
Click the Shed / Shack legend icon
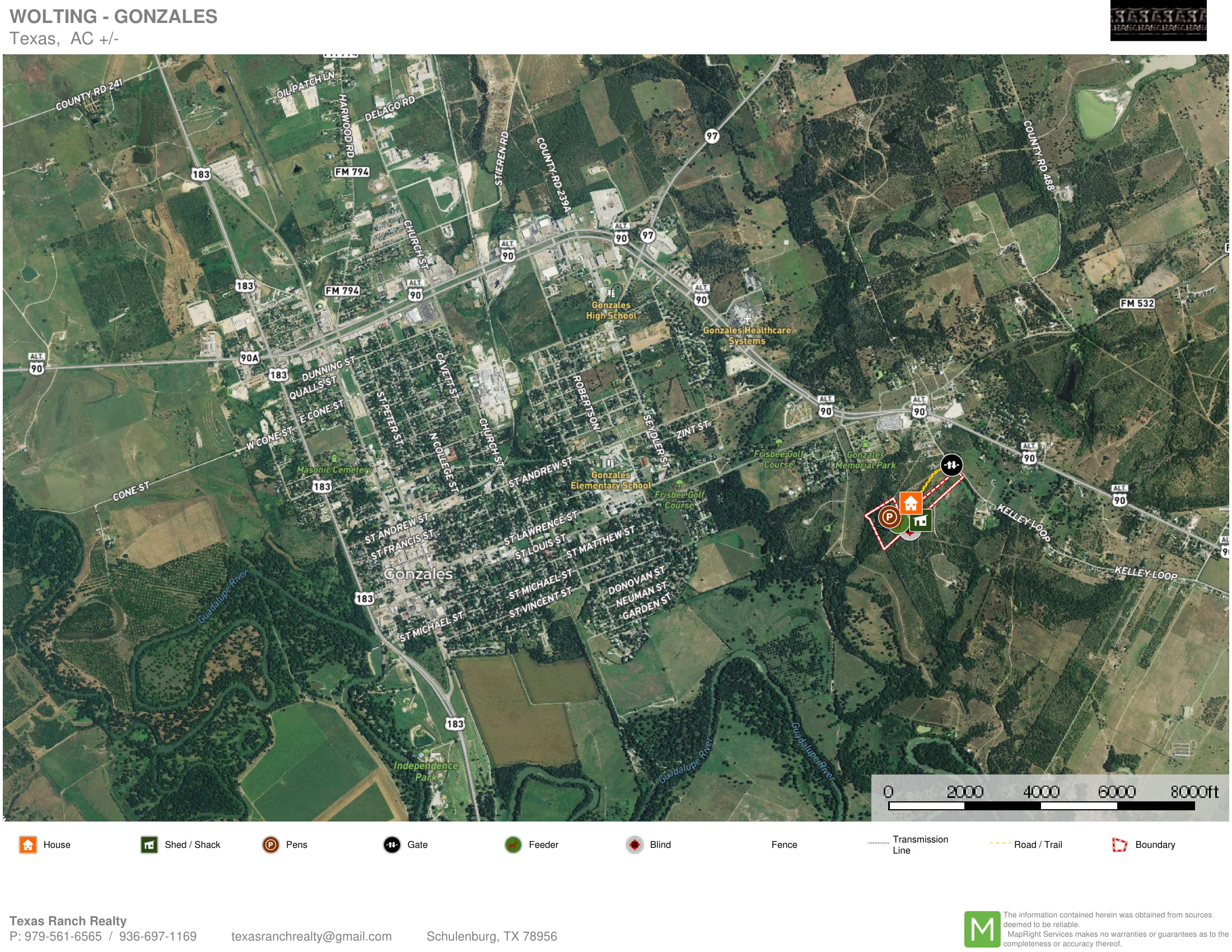tap(149, 844)
